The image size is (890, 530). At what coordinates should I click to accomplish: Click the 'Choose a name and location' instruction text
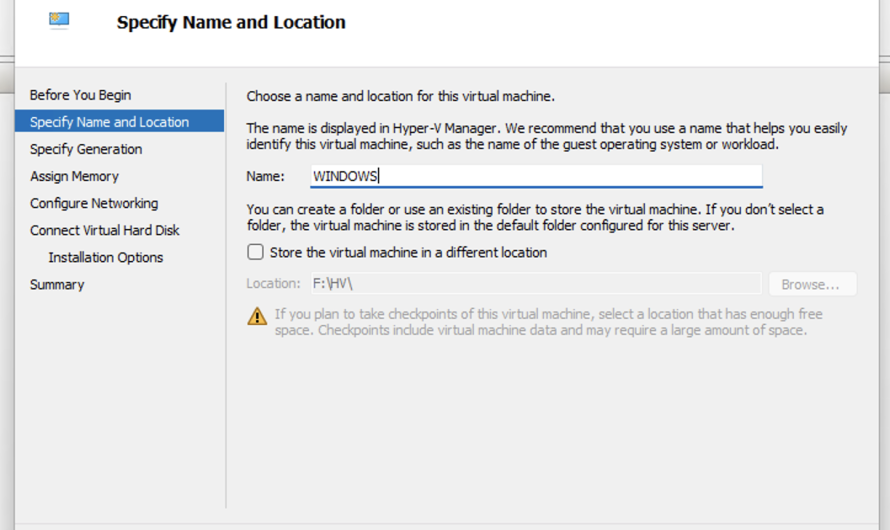pos(400,97)
